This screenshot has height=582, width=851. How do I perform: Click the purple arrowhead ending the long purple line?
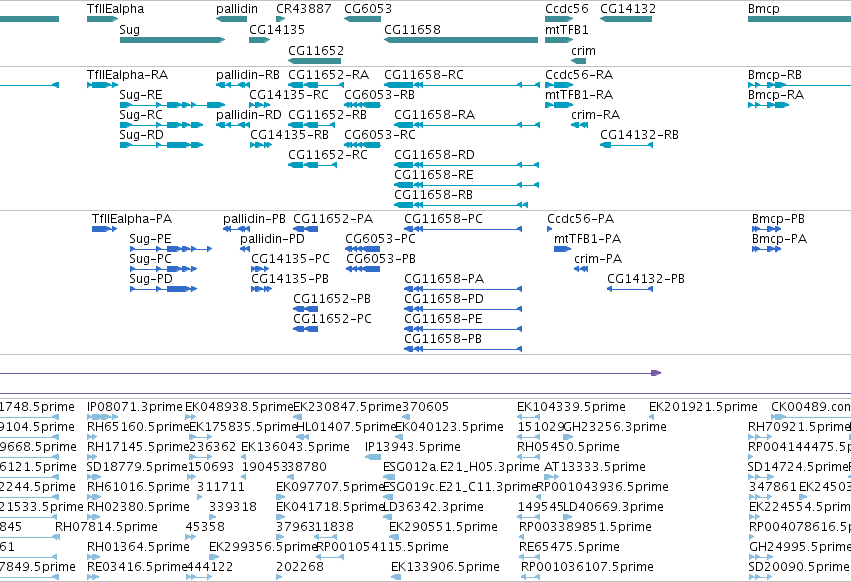point(656,373)
